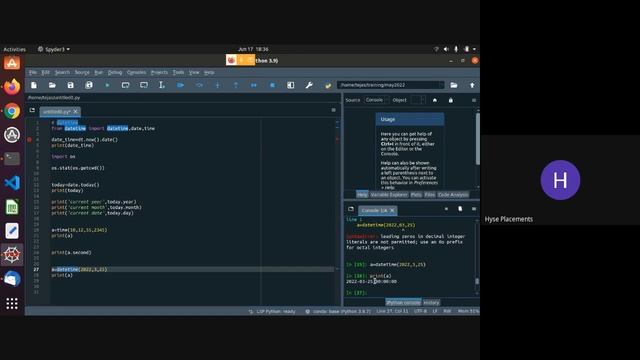640x360 pixels.
Task: Switch to the Variable Explorer tab
Action: (389, 195)
